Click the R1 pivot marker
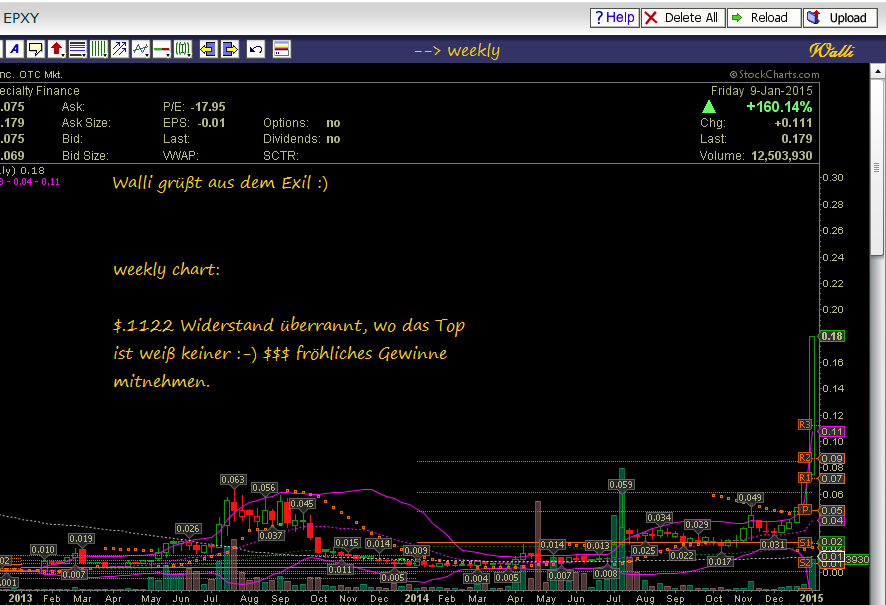Viewport: 886px width, 605px height. point(805,478)
